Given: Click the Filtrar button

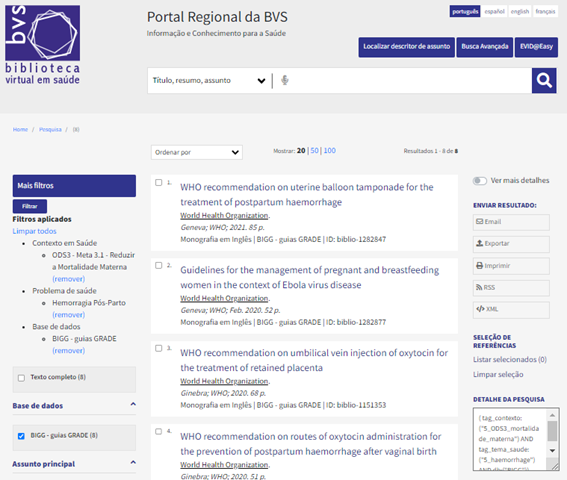Looking at the screenshot, I should [30, 206].
